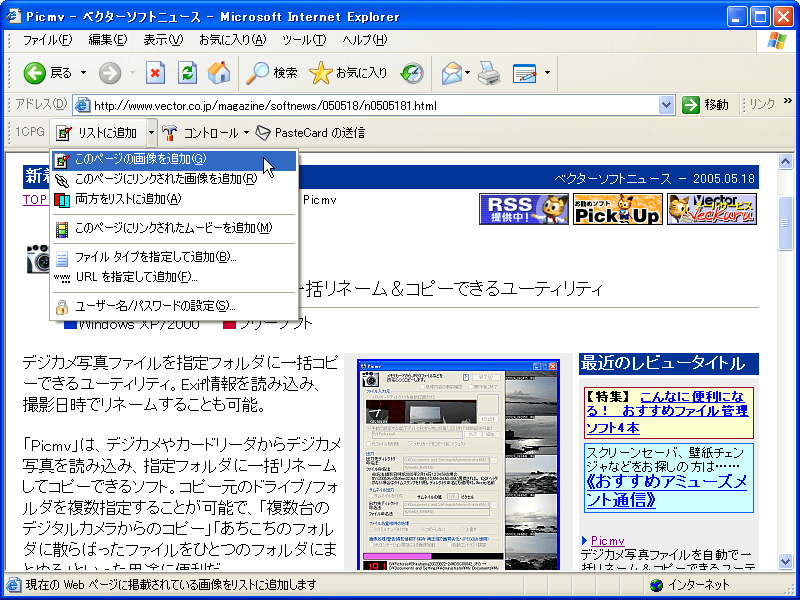This screenshot has height=600, width=800.
Task: Go to Home page icon
Action: [218, 73]
